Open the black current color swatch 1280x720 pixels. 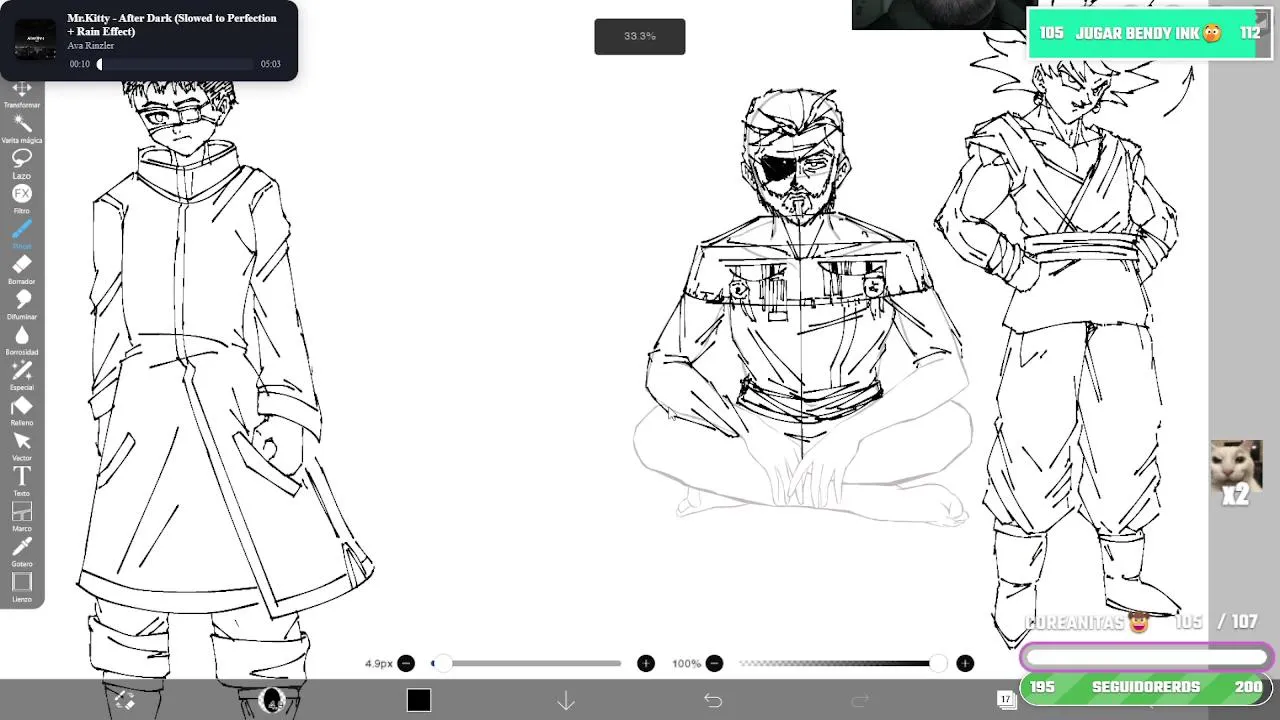(419, 700)
